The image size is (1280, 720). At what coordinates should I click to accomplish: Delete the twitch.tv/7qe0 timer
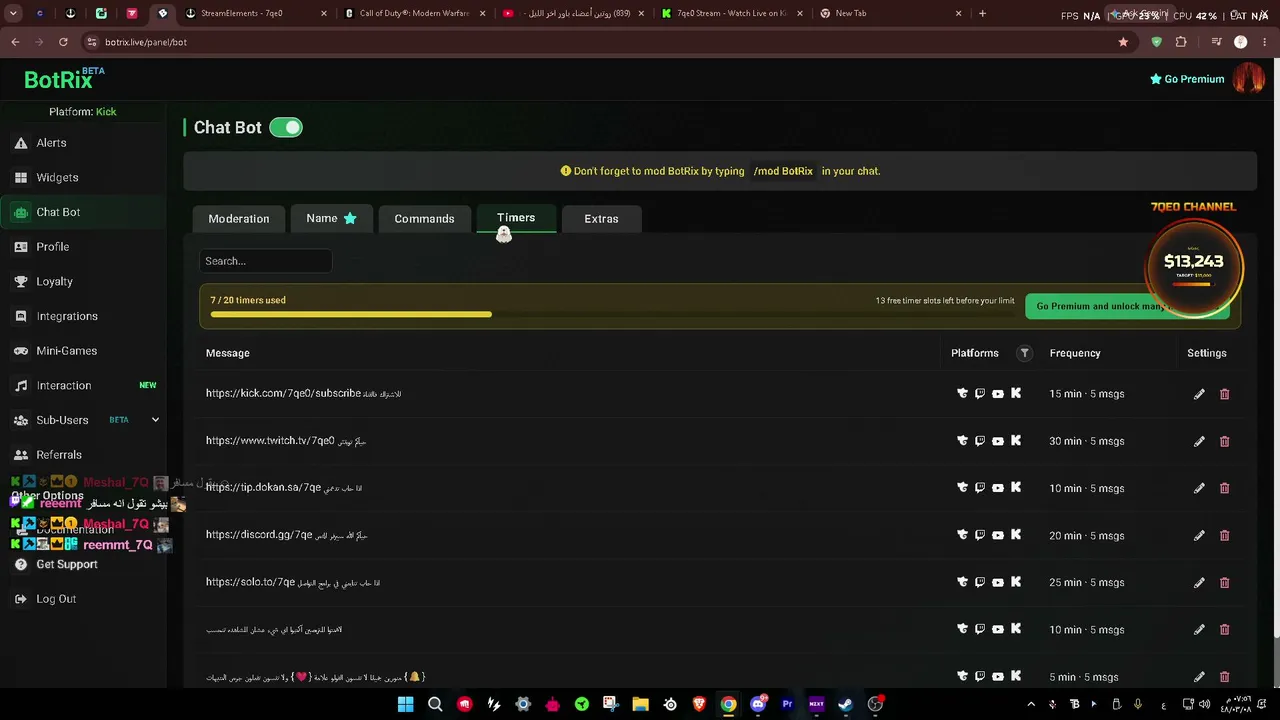click(1224, 441)
